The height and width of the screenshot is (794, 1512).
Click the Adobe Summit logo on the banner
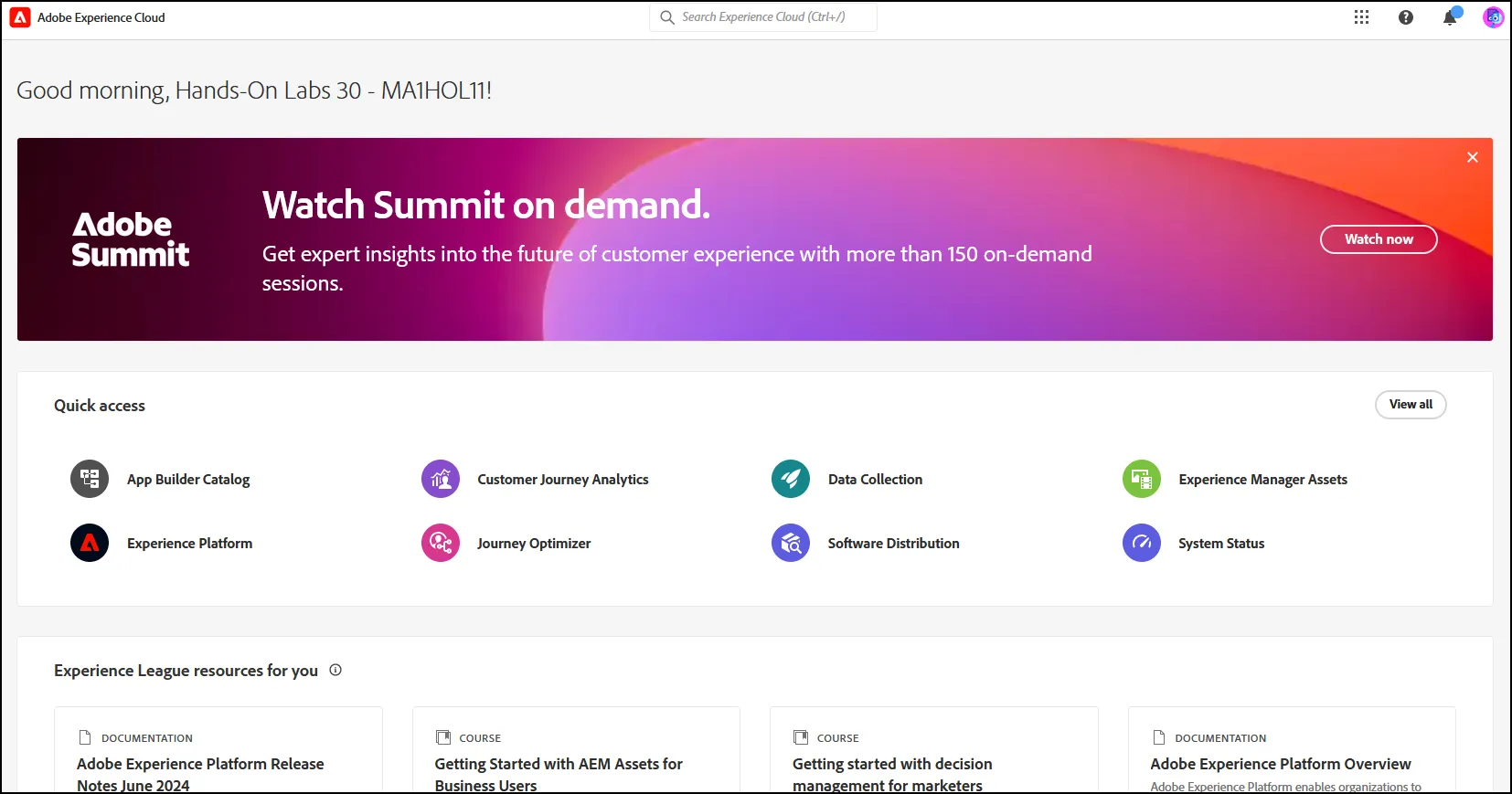pyautogui.click(x=131, y=239)
